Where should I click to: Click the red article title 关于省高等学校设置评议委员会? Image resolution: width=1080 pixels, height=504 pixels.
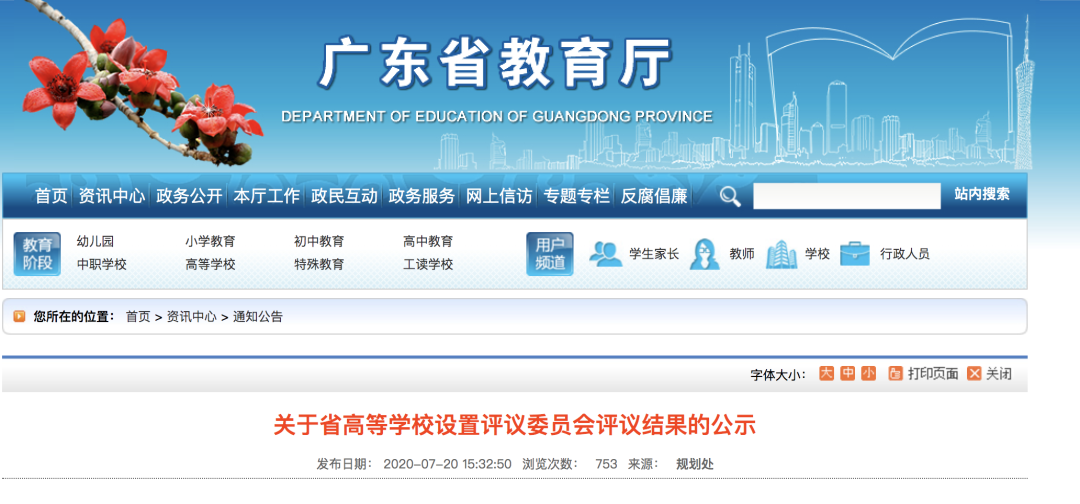click(x=515, y=426)
